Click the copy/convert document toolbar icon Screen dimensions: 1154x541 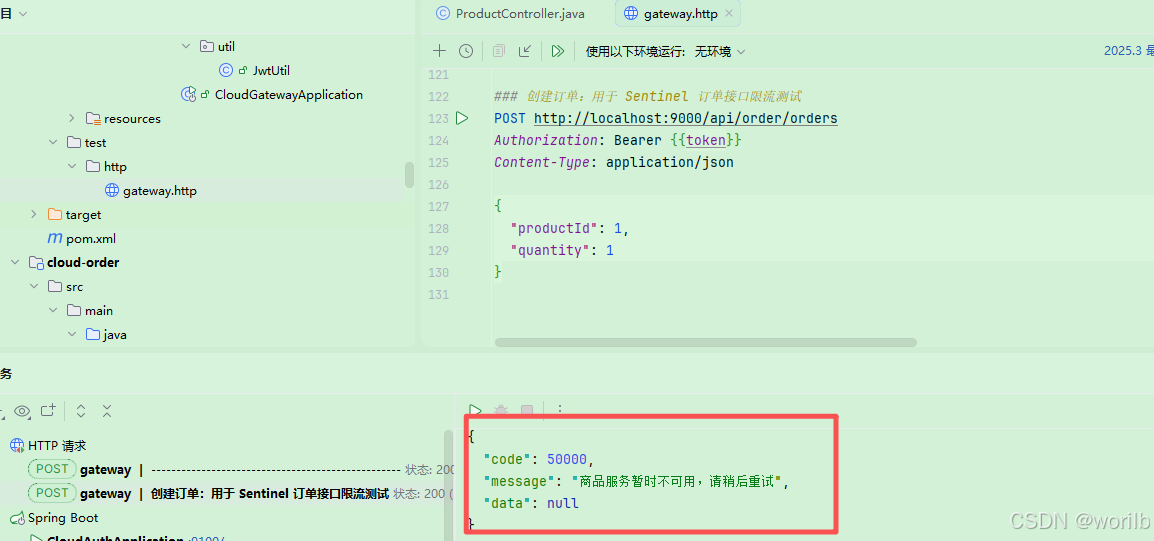499,51
